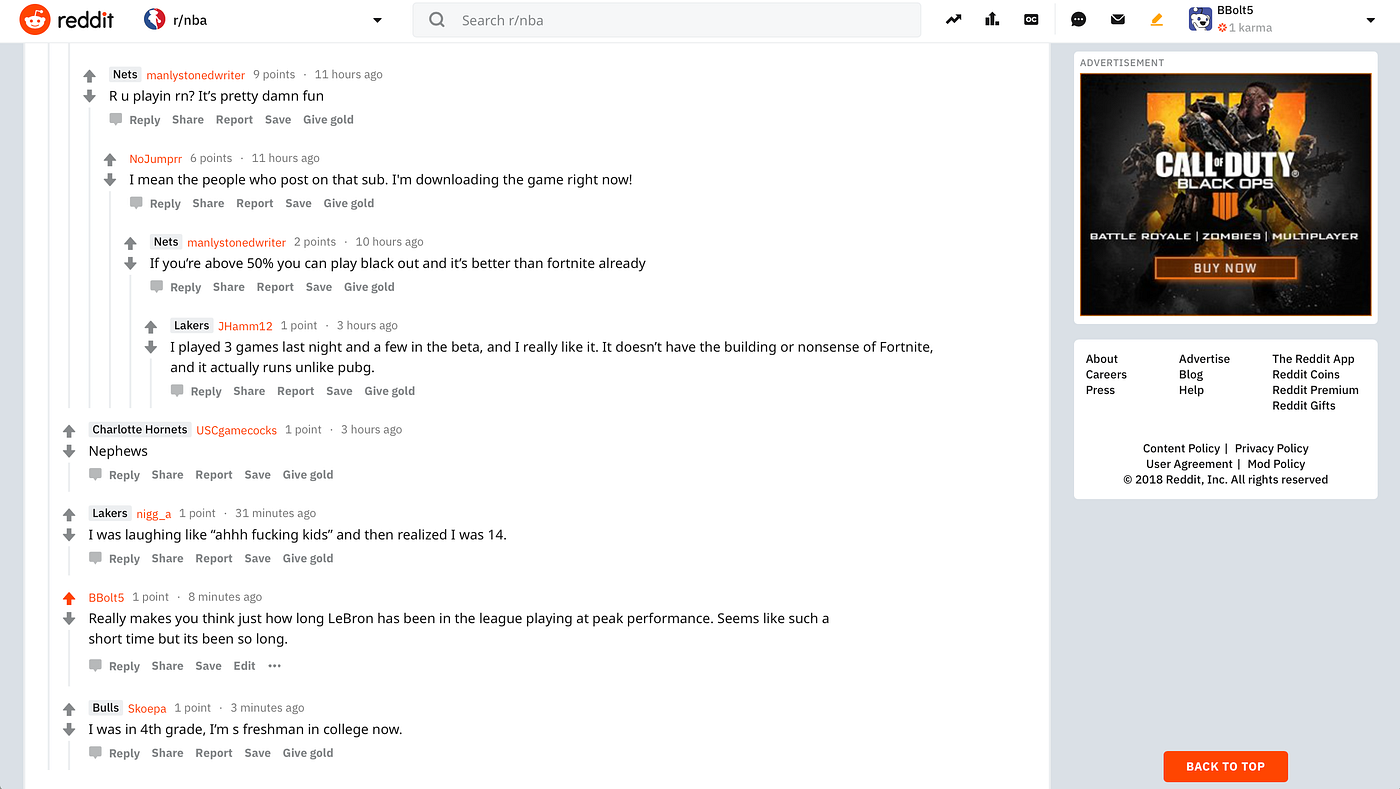Reply to the JHamm12 comment

[x=196, y=391]
